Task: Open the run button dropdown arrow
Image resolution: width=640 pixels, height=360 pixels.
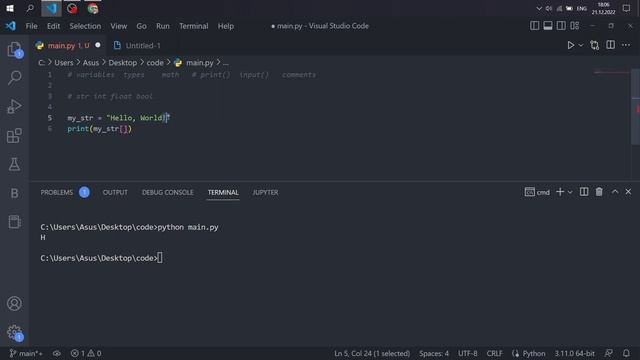Action: click(581, 45)
